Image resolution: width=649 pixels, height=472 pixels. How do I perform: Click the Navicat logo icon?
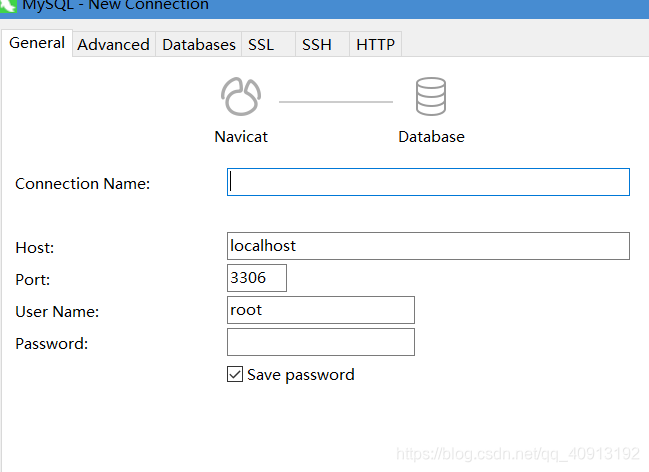[x=241, y=96]
